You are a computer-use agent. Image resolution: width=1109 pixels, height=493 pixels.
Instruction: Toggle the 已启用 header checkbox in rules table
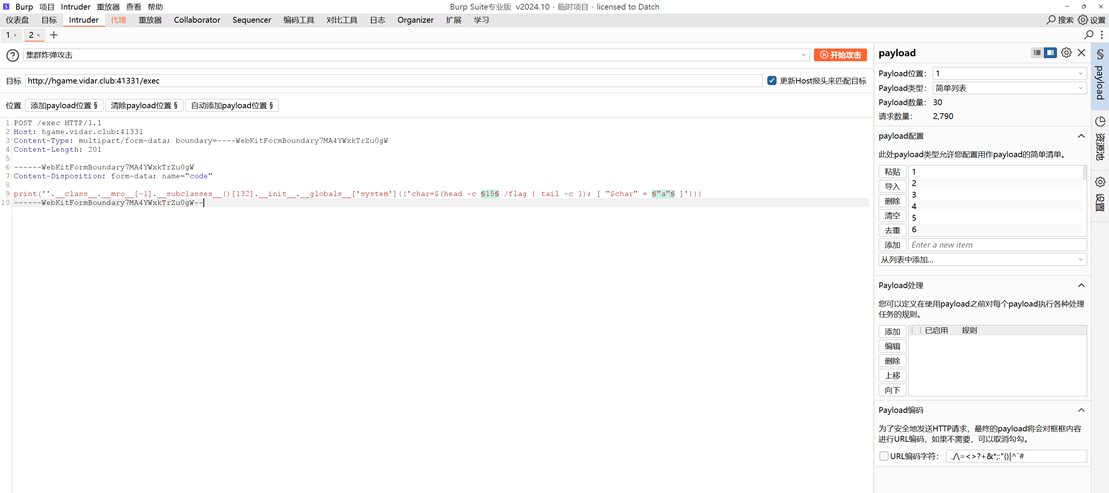[x=916, y=330]
